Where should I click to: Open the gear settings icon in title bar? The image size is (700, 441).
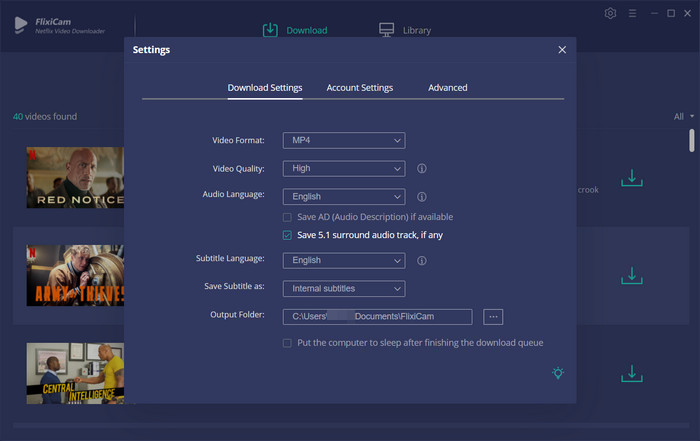pyautogui.click(x=611, y=13)
